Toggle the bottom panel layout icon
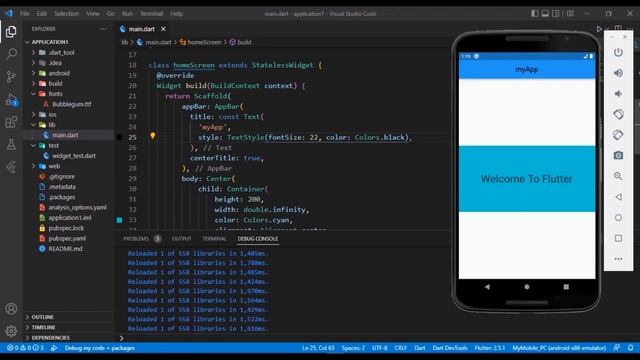The height and width of the screenshot is (360, 640). tap(545, 13)
